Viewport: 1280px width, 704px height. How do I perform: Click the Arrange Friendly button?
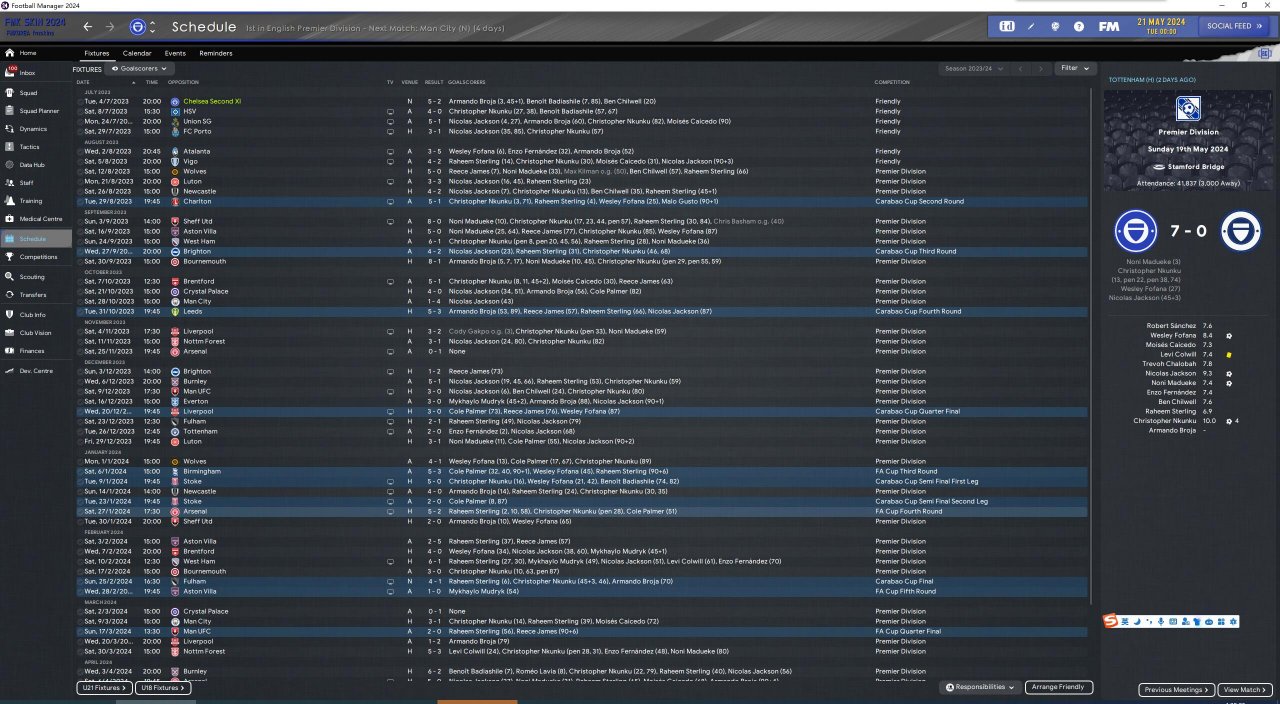coord(1059,688)
